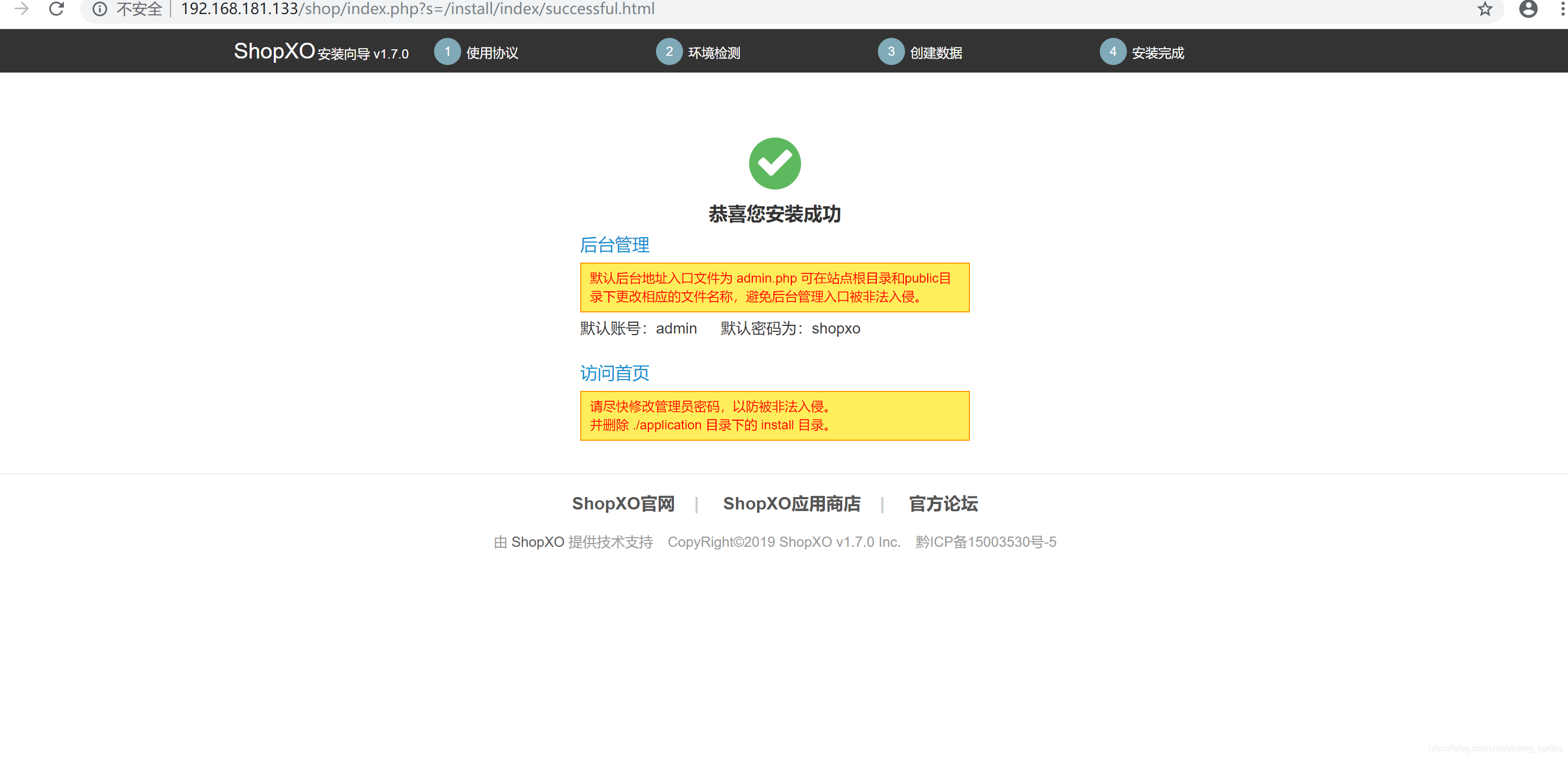1568x758 pixels.
Task: Click the step 1 circle icon
Action: pyautogui.click(x=448, y=52)
